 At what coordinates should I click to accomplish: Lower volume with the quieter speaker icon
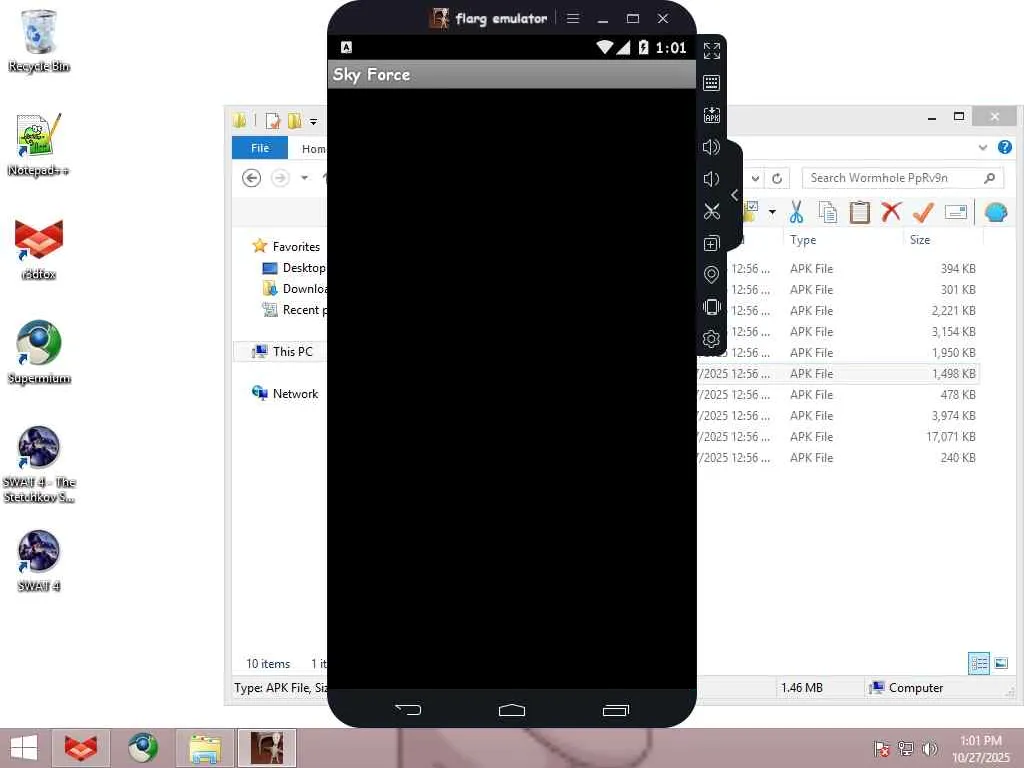(x=711, y=179)
